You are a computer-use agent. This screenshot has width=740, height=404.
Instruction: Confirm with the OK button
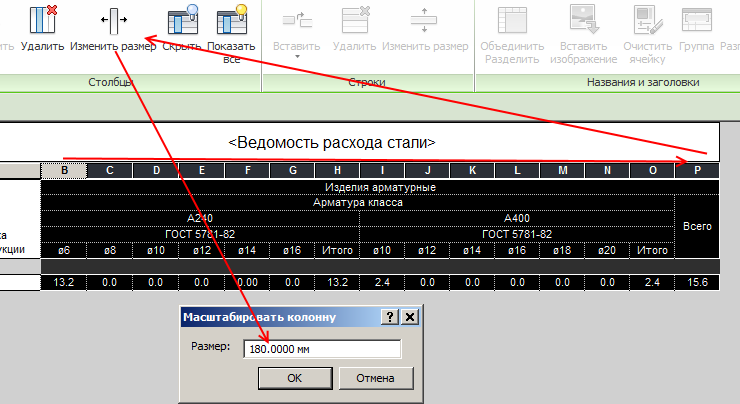tap(295, 378)
